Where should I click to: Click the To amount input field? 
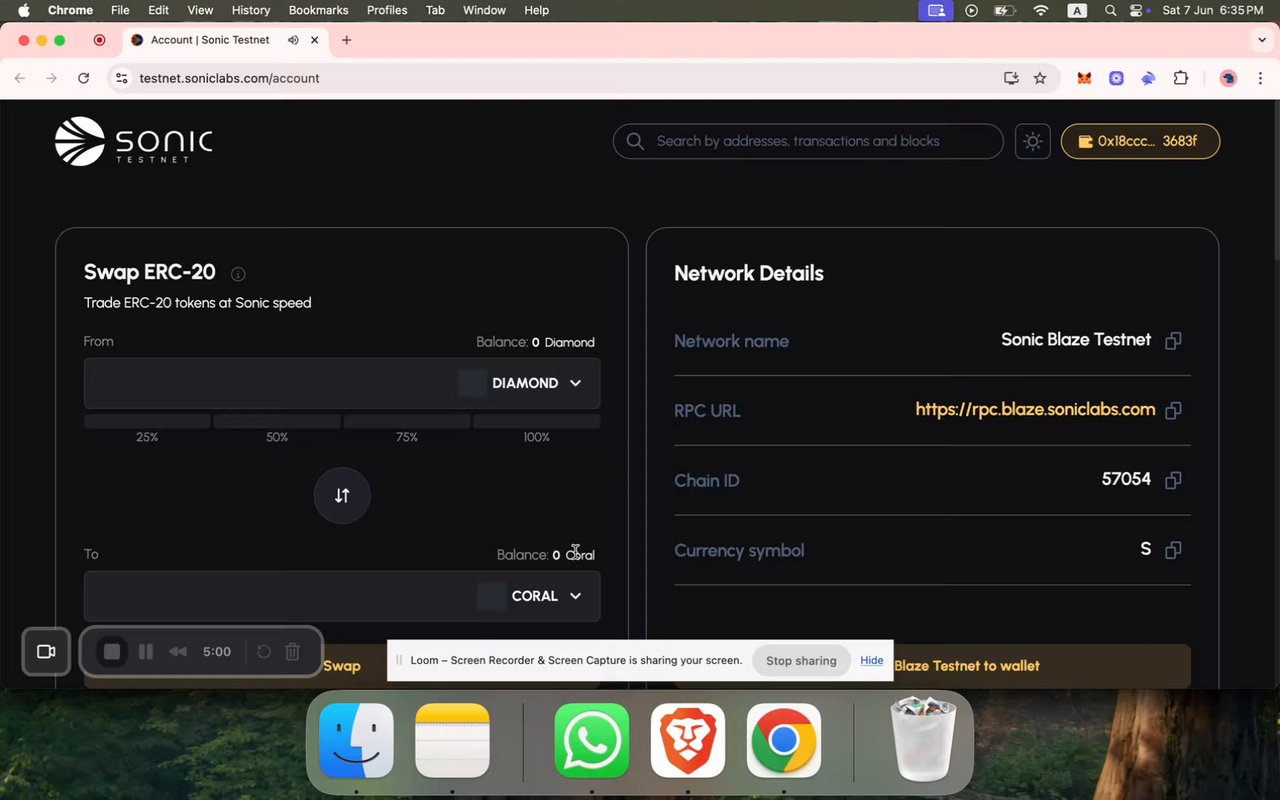point(280,596)
